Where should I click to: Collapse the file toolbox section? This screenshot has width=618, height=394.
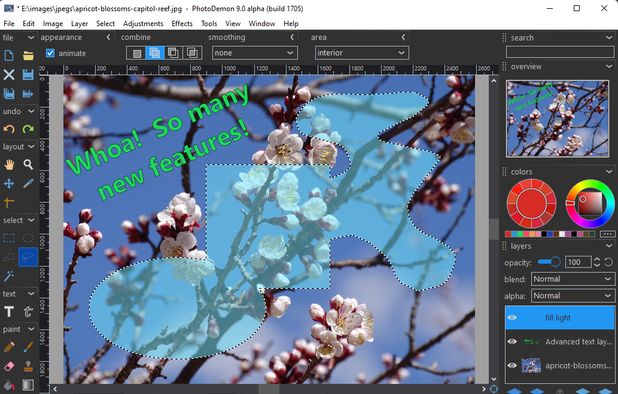pos(30,37)
